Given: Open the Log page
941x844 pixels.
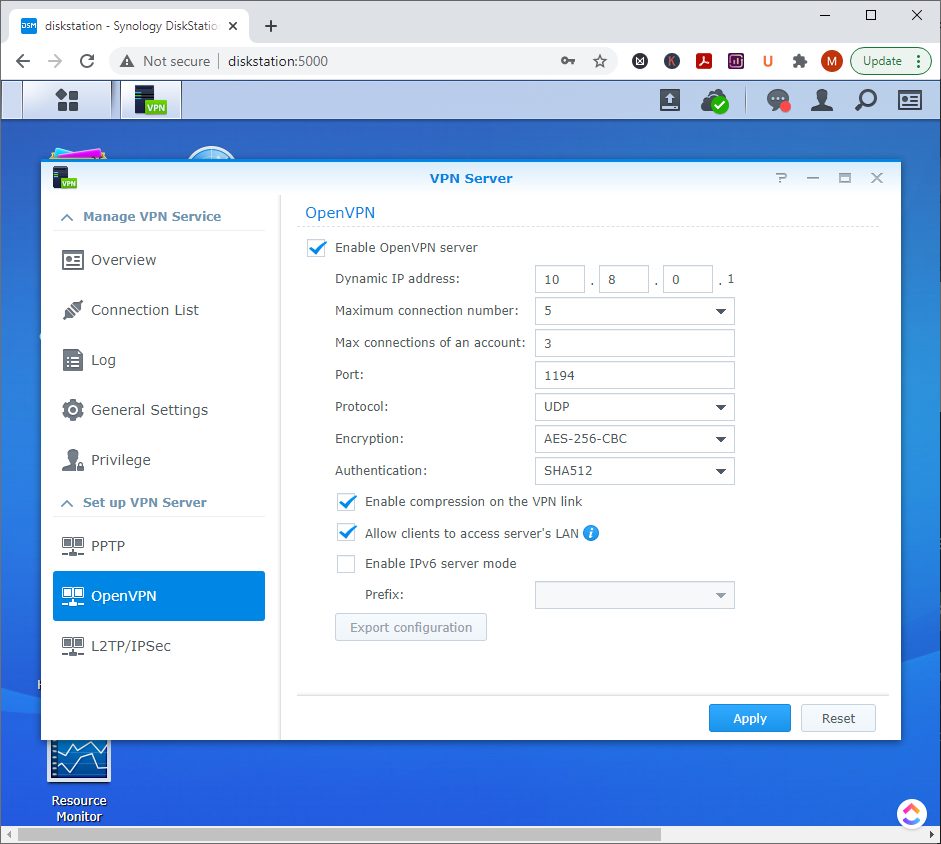Looking at the screenshot, I should coord(159,360).
